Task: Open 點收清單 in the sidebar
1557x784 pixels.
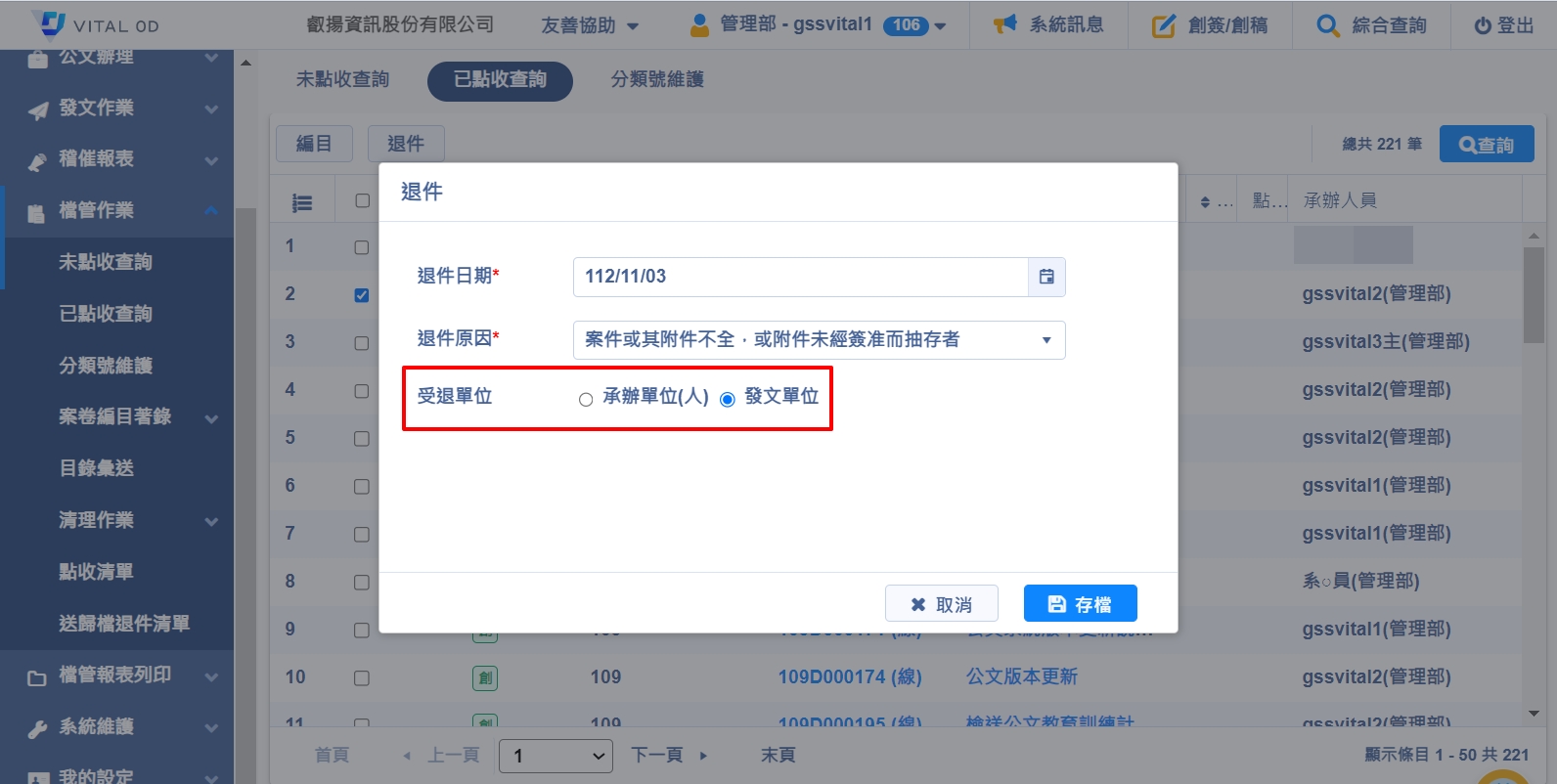Action: 96,572
